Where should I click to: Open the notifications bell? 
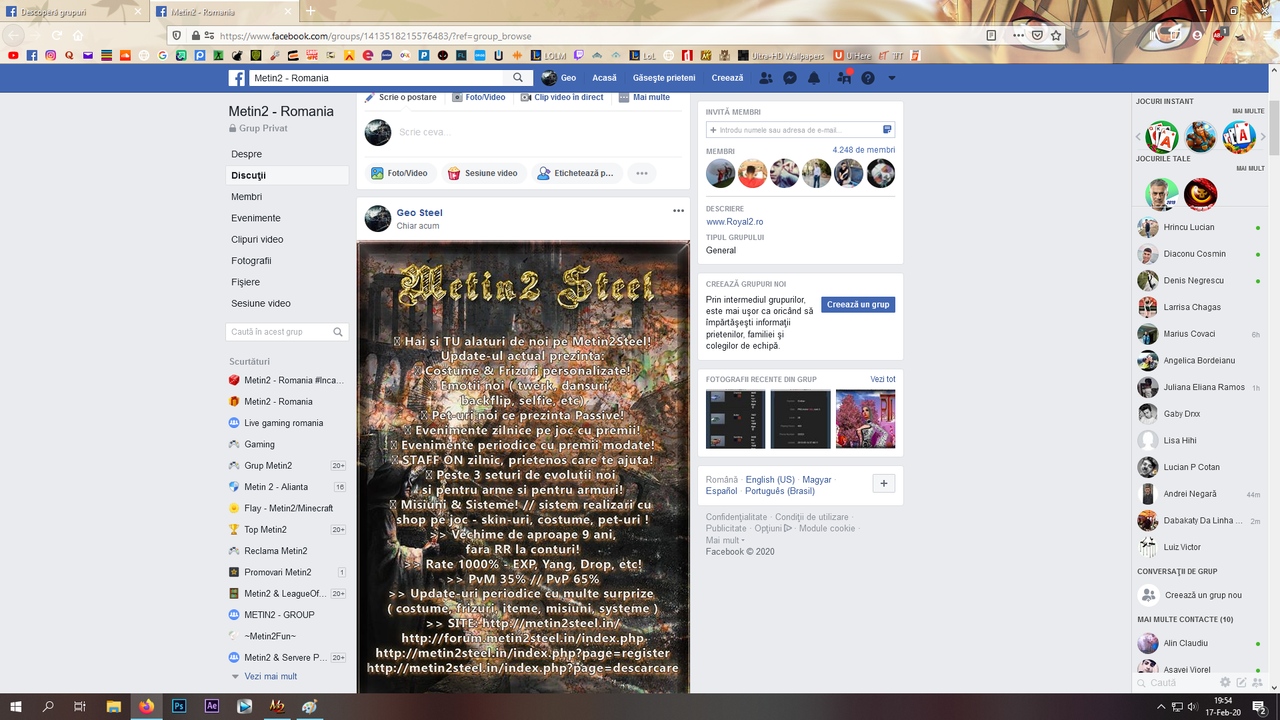pos(814,78)
